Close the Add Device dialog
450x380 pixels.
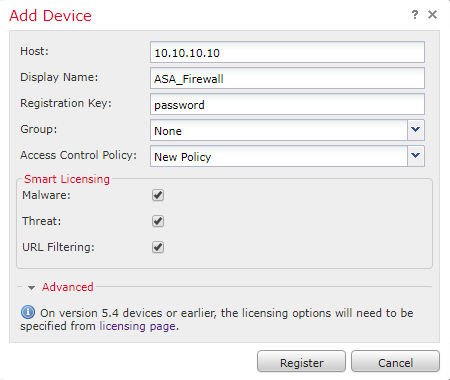click(432, 15)
